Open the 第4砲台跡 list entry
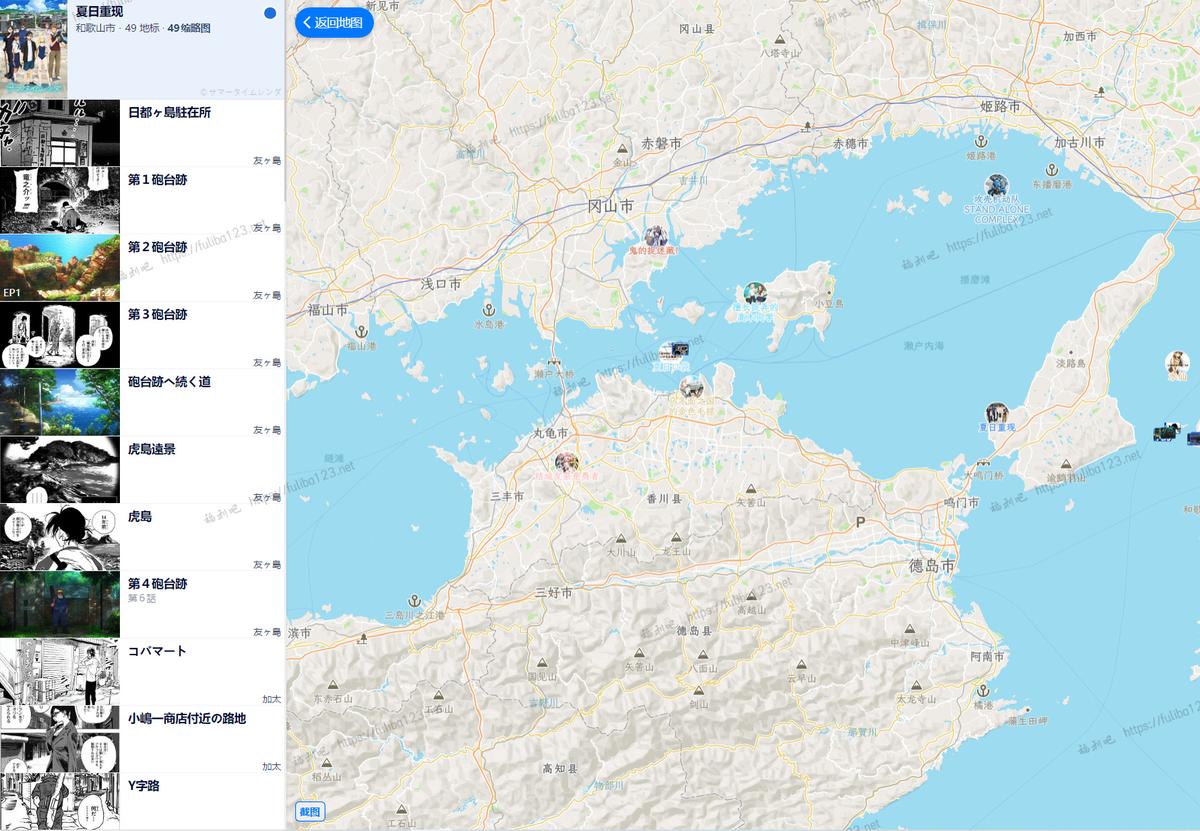The width and height of the screenshot is (1200, 831). tap(142, 604)
